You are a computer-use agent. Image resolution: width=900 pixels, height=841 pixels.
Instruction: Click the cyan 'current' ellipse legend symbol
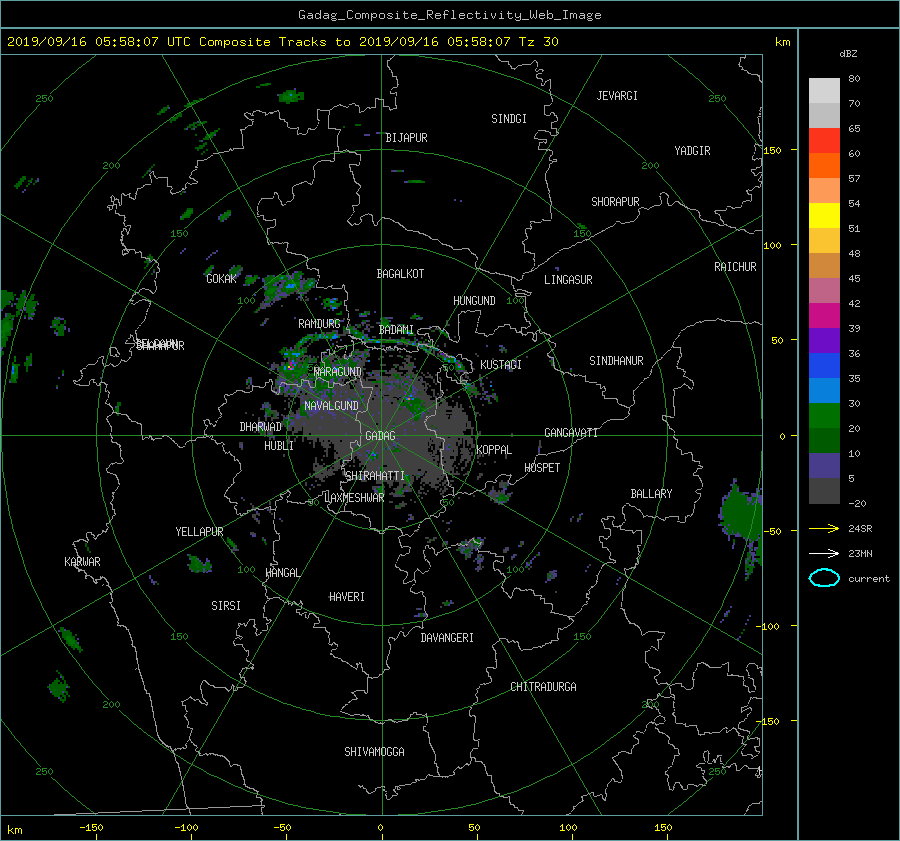(824, 578)
